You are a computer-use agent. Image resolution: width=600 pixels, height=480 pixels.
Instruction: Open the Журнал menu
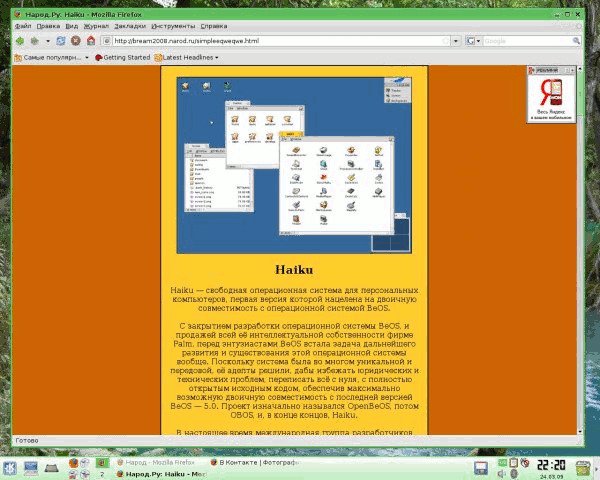(x=96, y=26)
